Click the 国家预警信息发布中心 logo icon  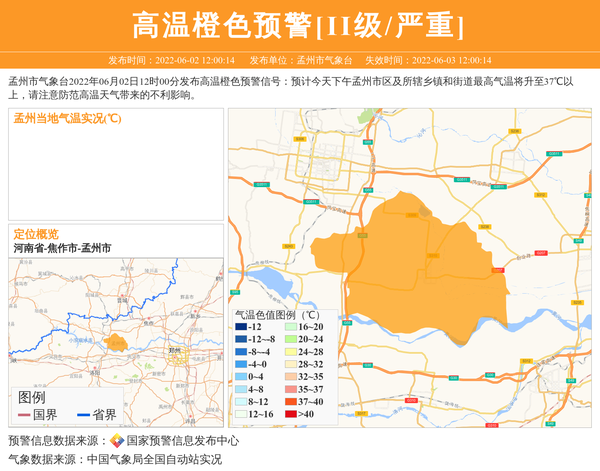[117, 440]
